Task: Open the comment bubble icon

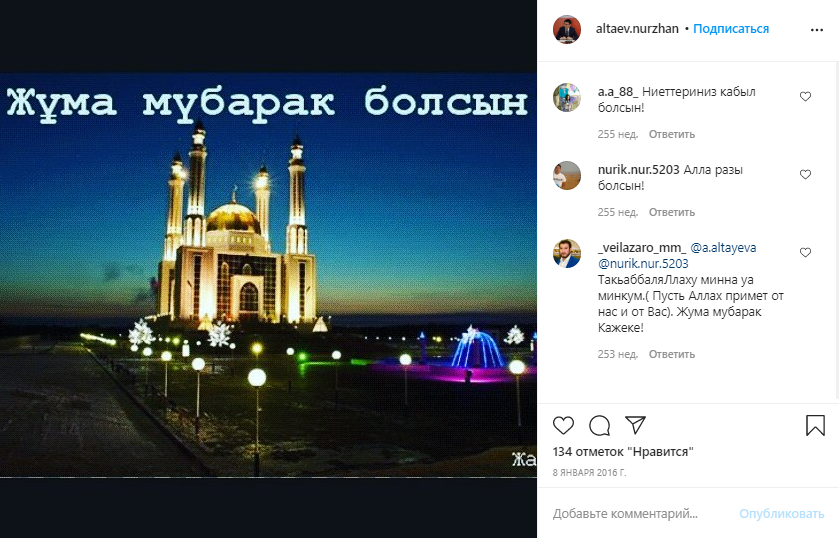Action: [599, 426]
